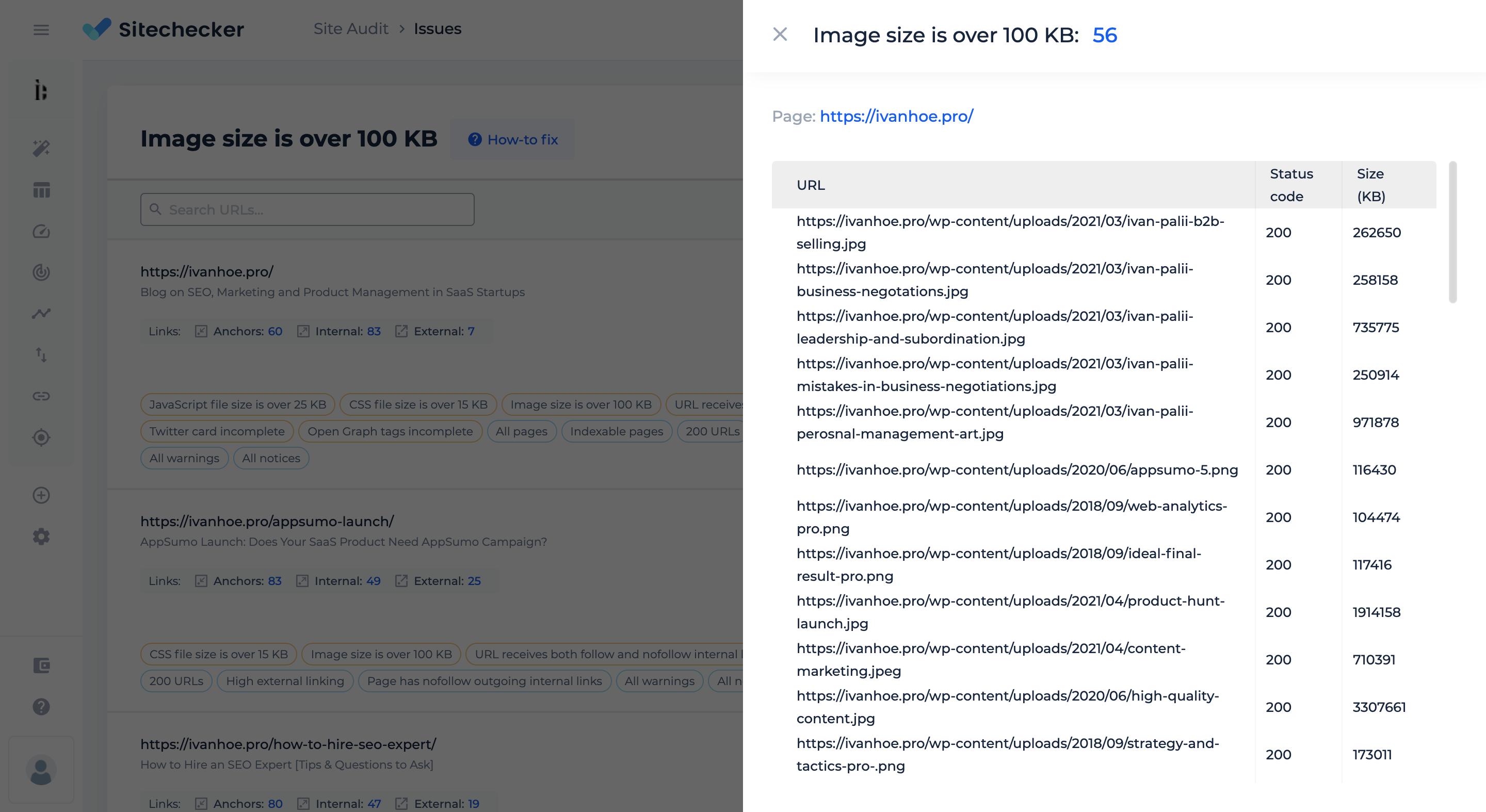Click the appsumo-5.png URL
Image resolution: width=1486 pixels, height=812 pixels.
[x=1017, y=469]
